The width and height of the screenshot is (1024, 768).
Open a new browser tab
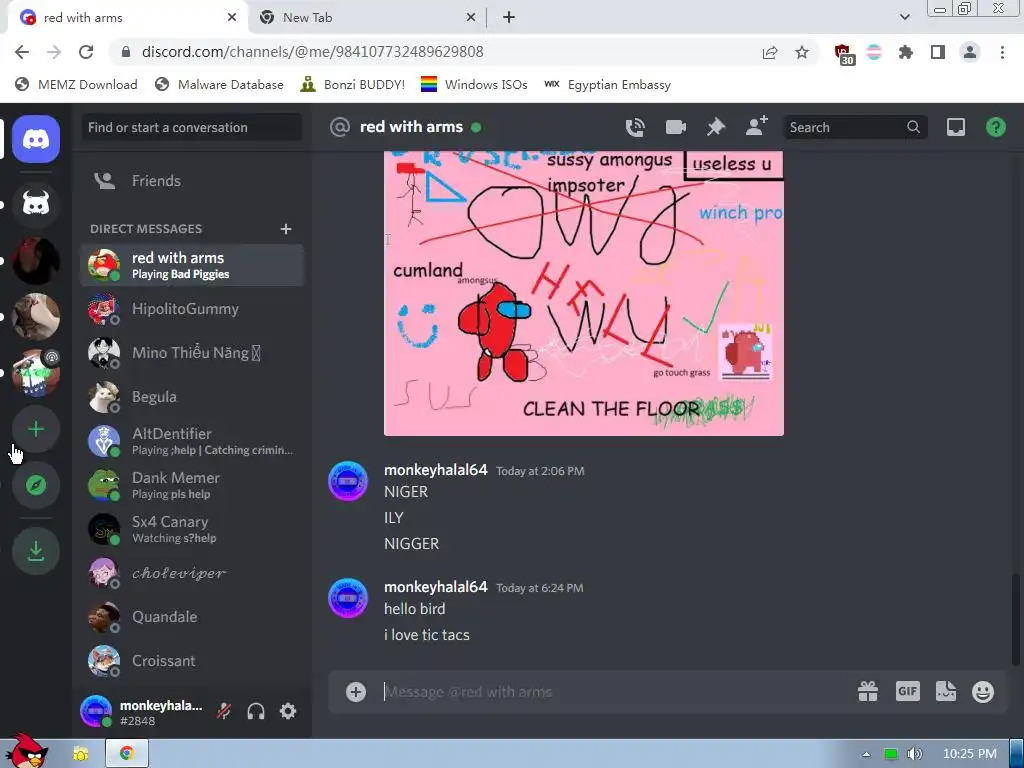[x=509, y=18]
